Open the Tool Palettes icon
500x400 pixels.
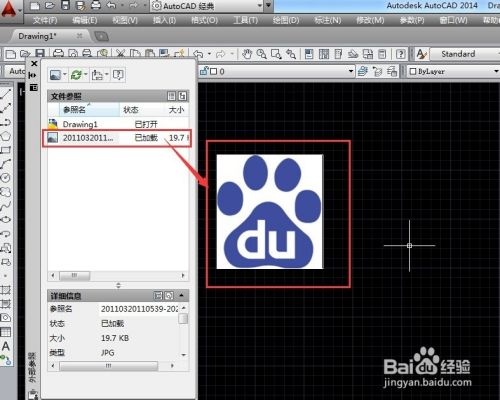click(x=338, y=54)
